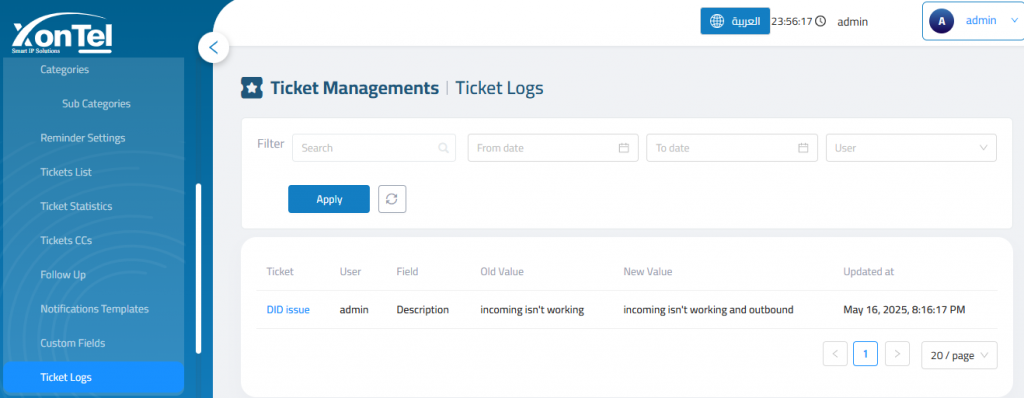Click the XonTel logo

[63, 35]
